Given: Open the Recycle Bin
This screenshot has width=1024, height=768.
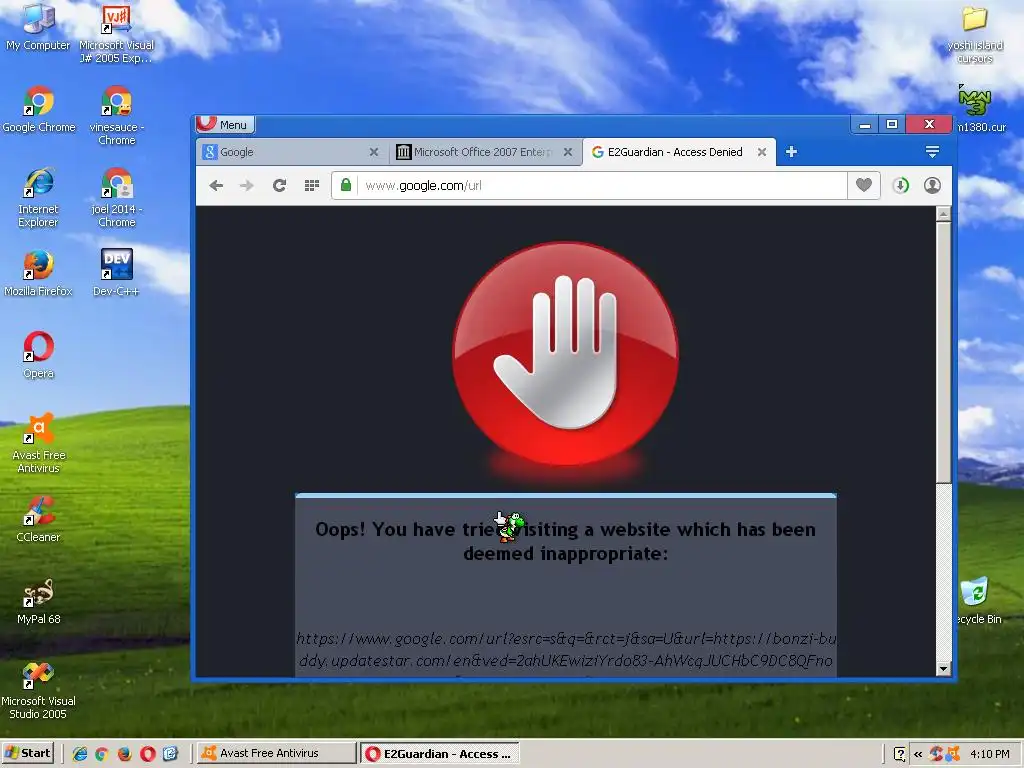Looking at the screenshot, I should click(x=977, y=601).
